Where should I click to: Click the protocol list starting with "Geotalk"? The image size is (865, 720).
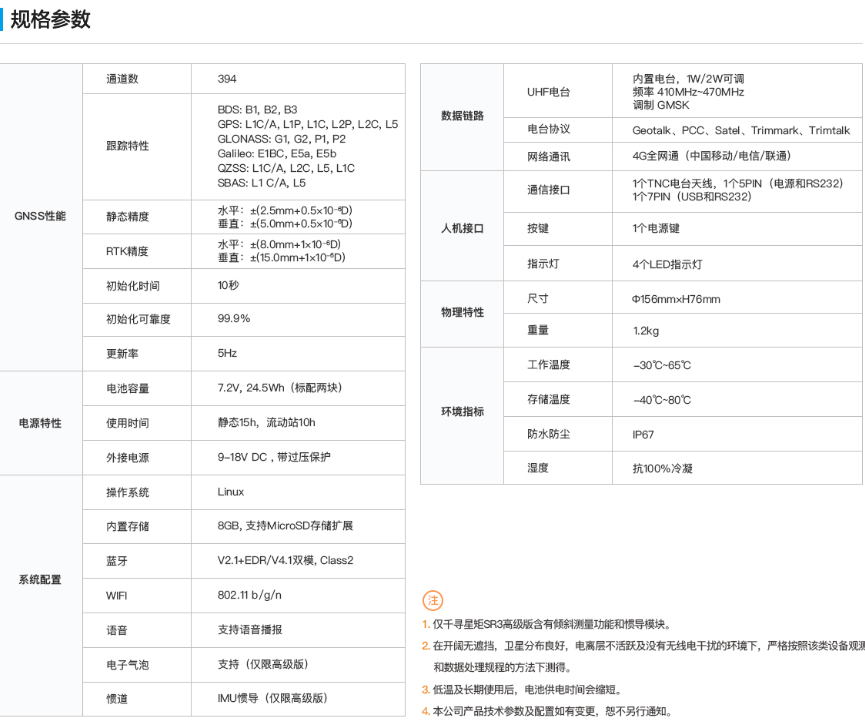click(x=741, y=130)
